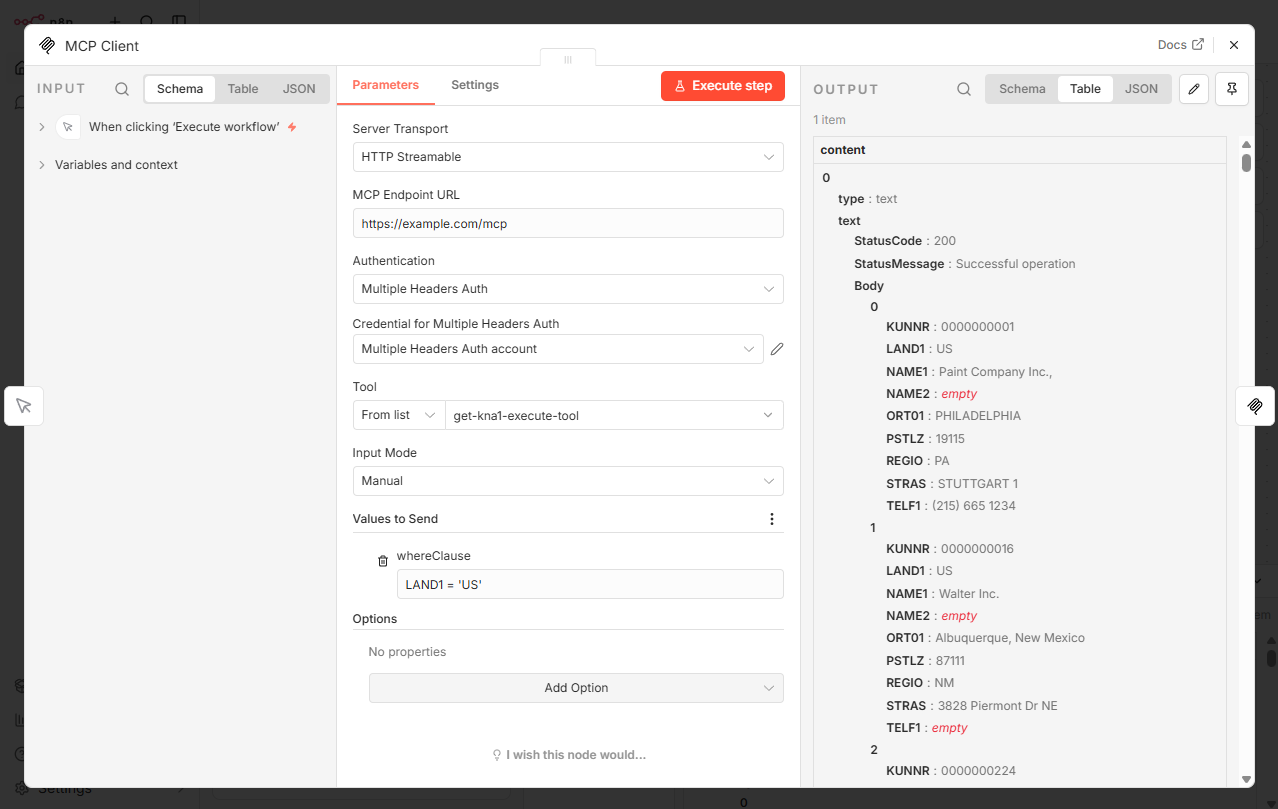Edit the credential with pencil icon

777,349
